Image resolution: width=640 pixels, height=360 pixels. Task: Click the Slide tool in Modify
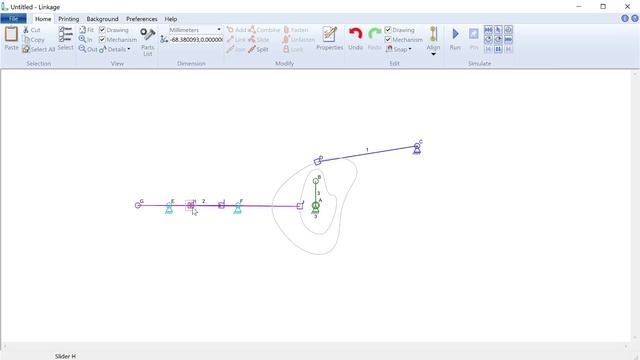click(259, 40)
